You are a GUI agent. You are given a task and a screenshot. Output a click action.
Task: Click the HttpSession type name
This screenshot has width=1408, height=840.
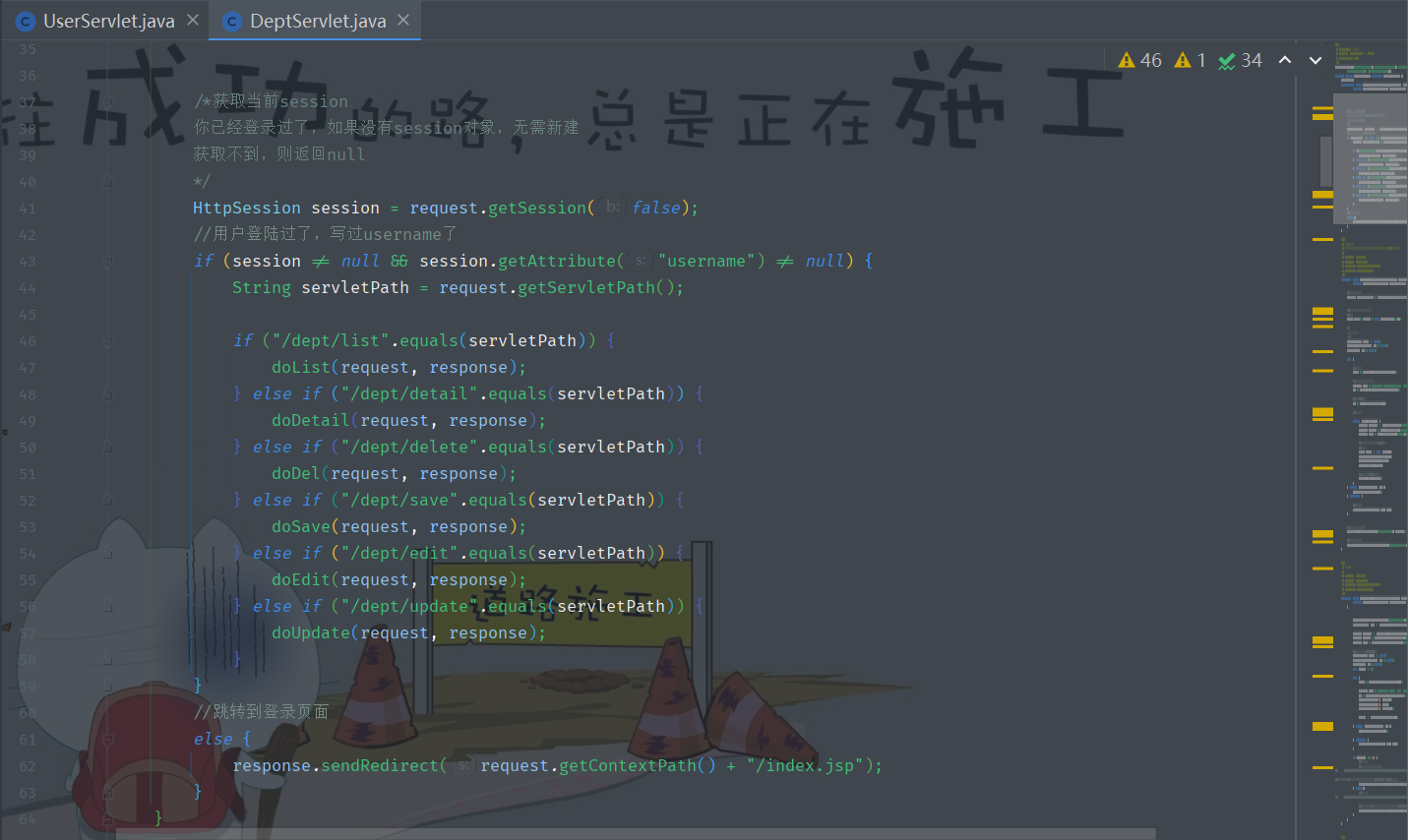[247, 208]
